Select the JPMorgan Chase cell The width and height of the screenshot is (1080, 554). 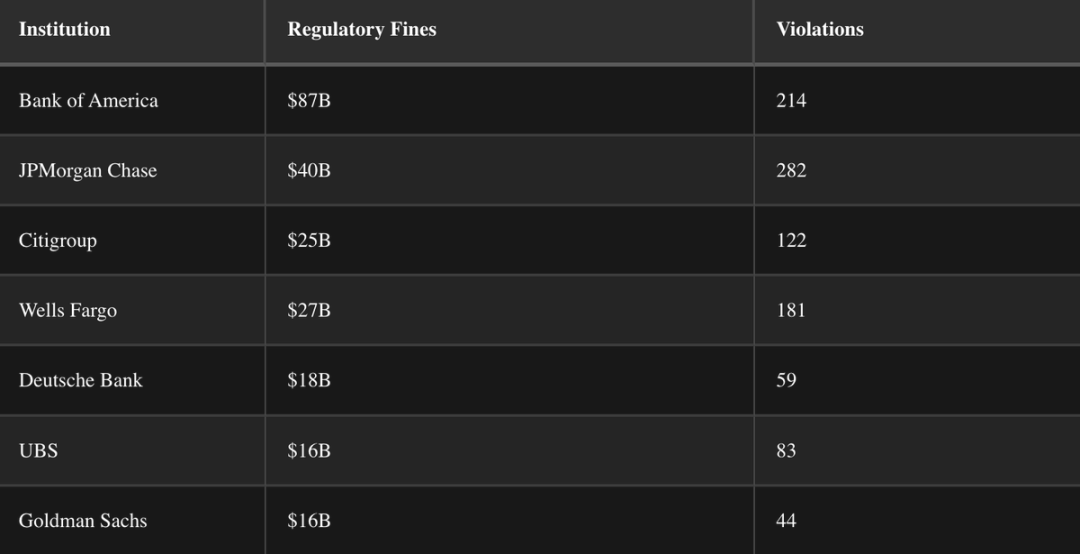pyautogui.click(x=88, y=170)
